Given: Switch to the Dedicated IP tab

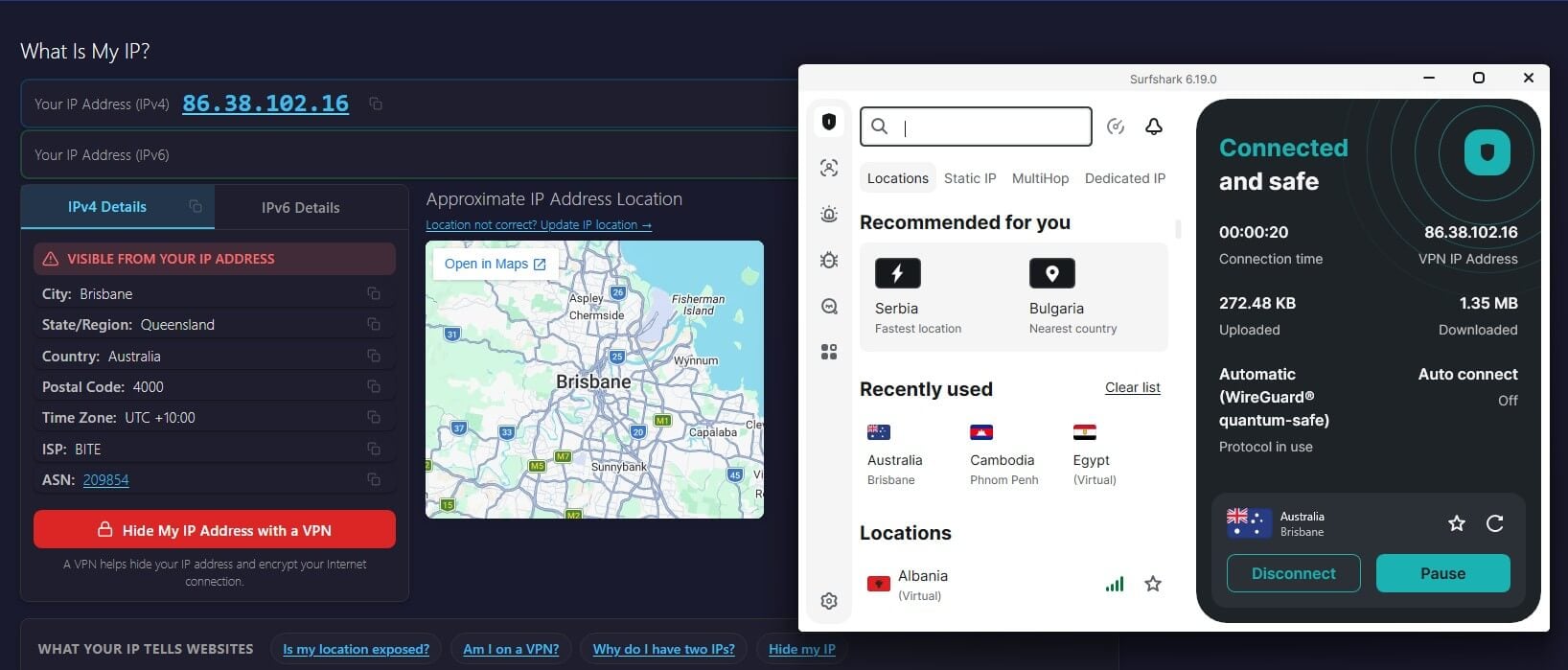Looking at the screenshot, I should click(x=1125, y=178).
